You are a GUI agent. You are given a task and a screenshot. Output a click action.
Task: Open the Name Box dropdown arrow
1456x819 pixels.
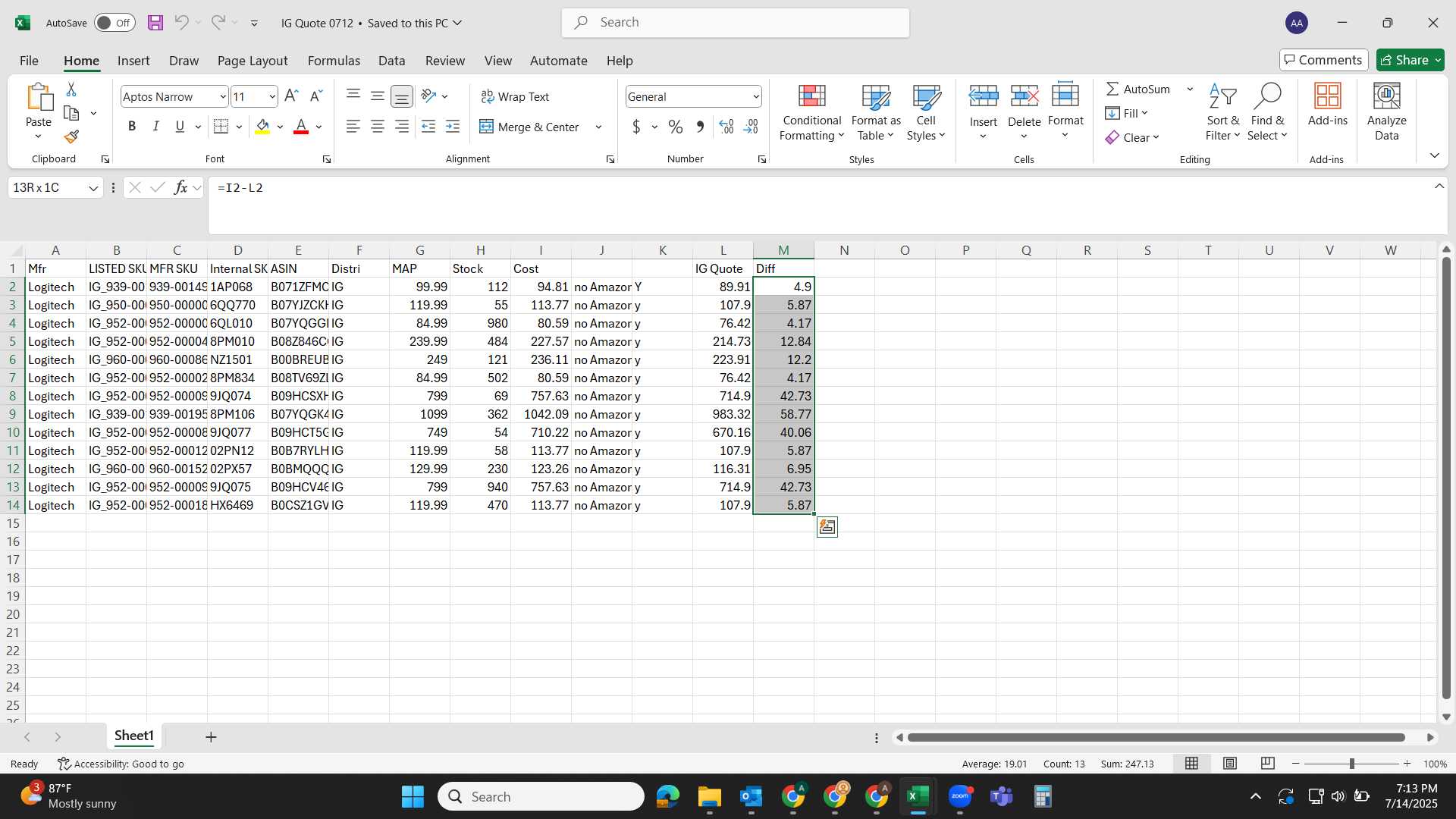point(93,188)
